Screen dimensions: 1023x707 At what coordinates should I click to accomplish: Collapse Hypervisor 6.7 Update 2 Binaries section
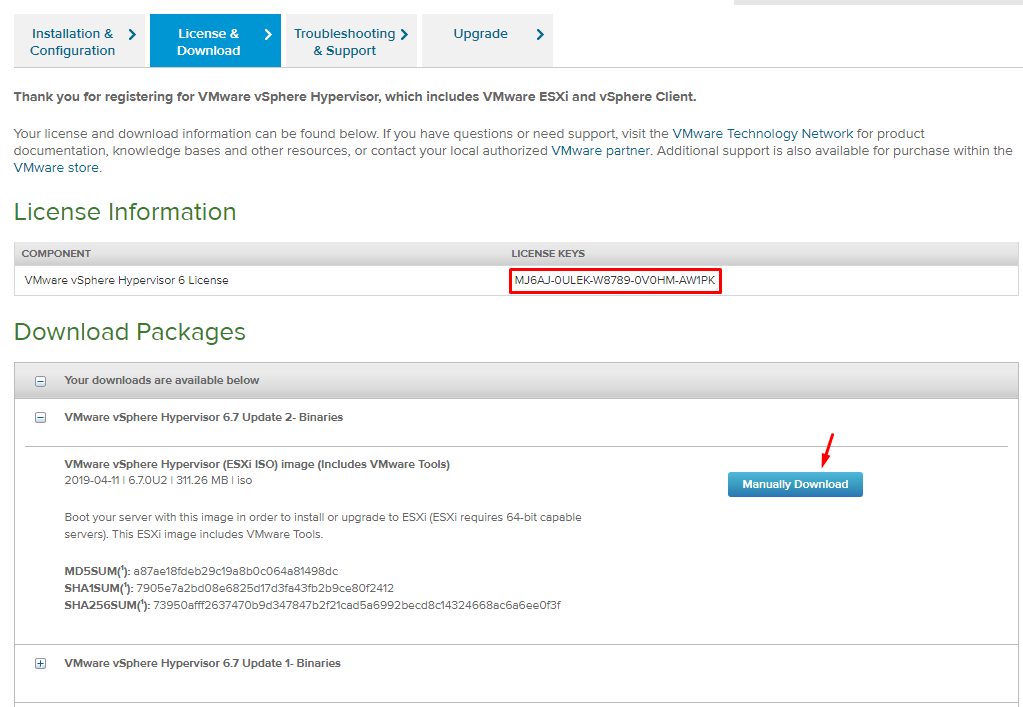tap(40, 417)
